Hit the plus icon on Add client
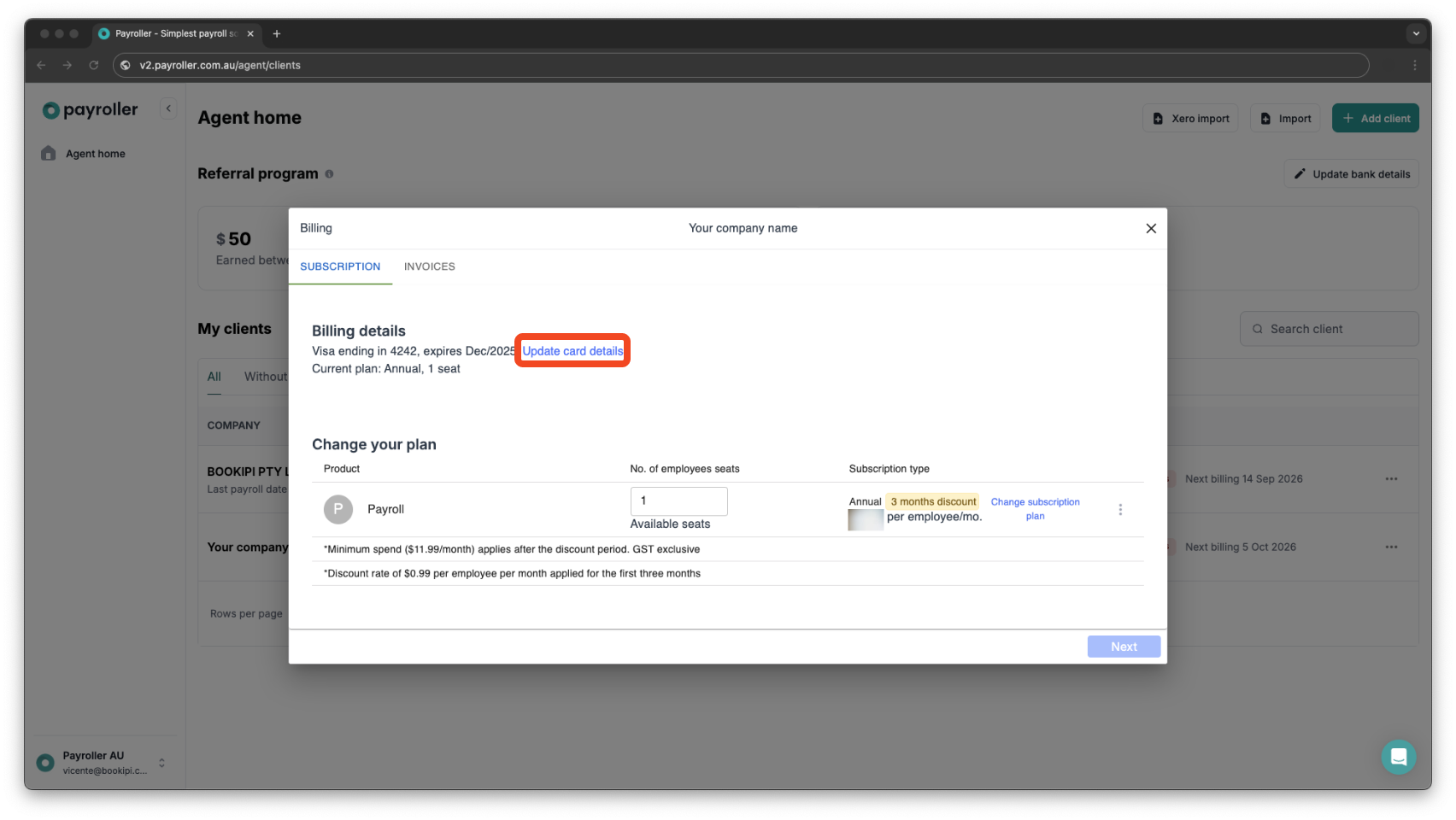The width and height of the screenshot is (1456, 820). point(1347,118)
